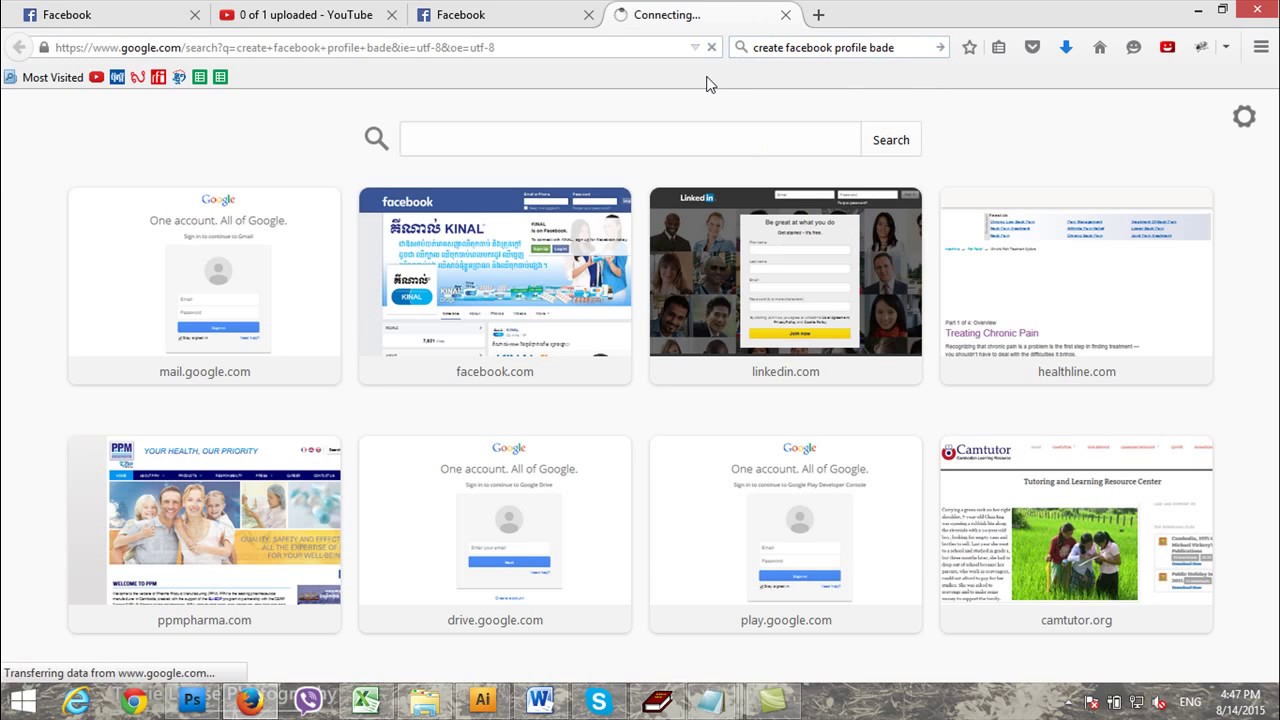This screenshot has width=1280, height=720.
Task: Open the new tab page settings gear
Action: 1244,116
